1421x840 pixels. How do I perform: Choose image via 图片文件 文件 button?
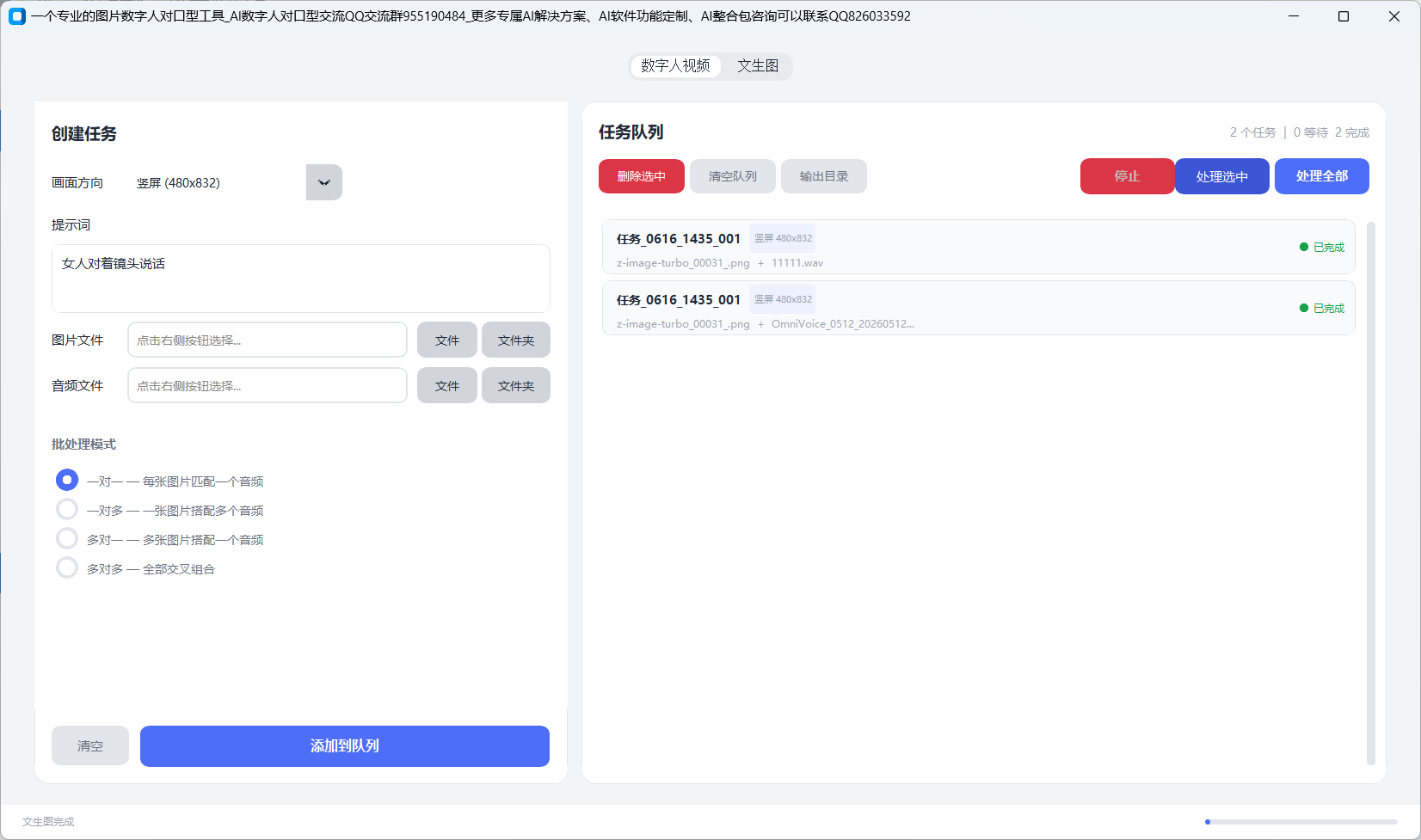point(447,340)
